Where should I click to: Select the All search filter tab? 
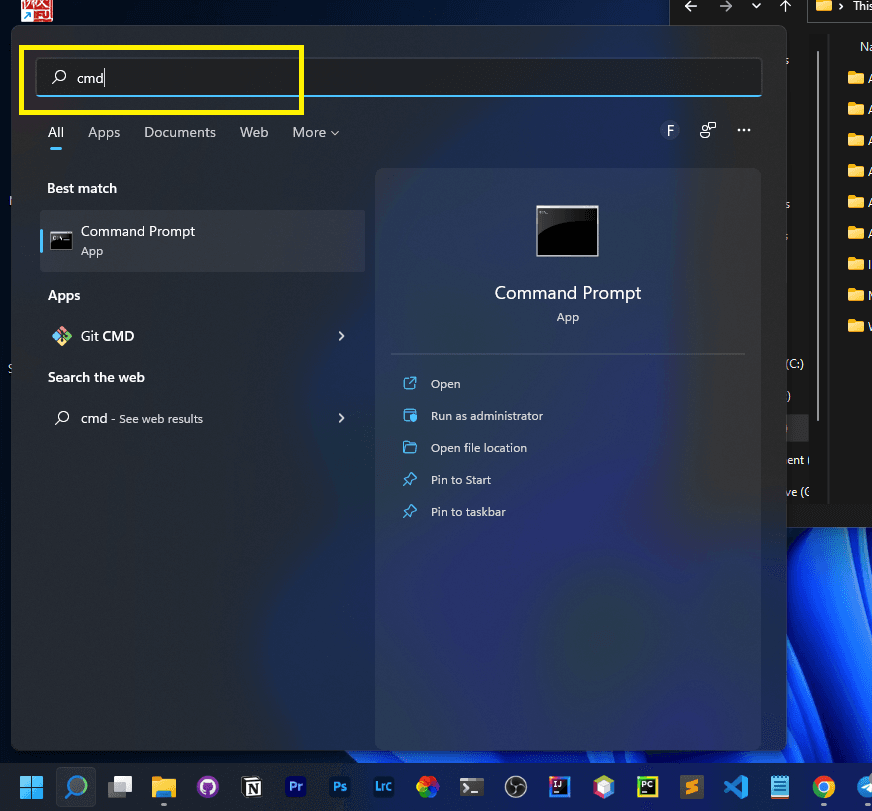(56, 132)
